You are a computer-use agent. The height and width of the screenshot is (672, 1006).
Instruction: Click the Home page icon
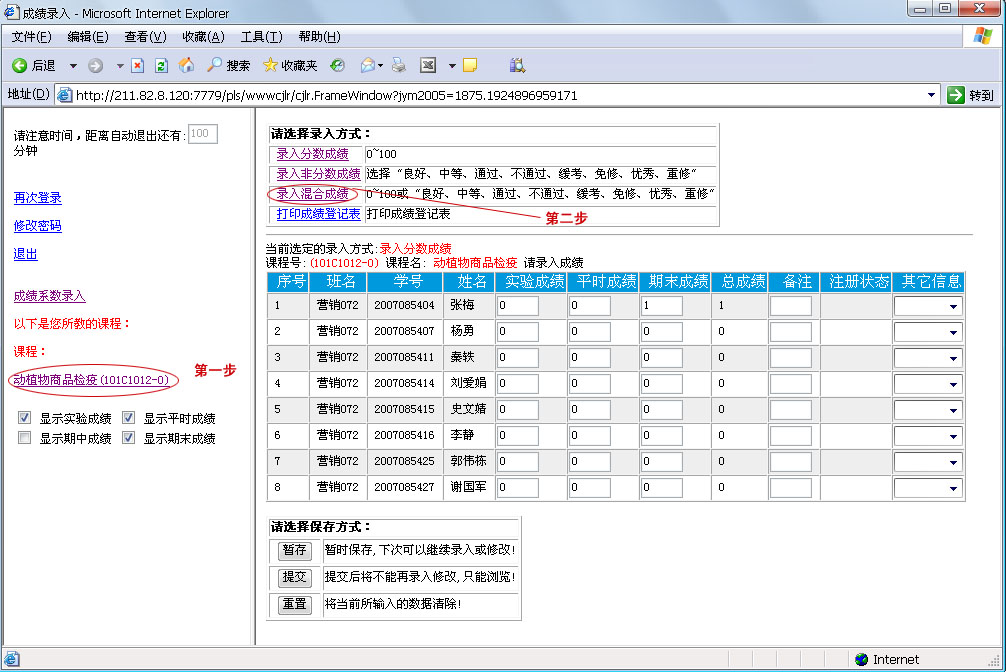coord(188,68)
